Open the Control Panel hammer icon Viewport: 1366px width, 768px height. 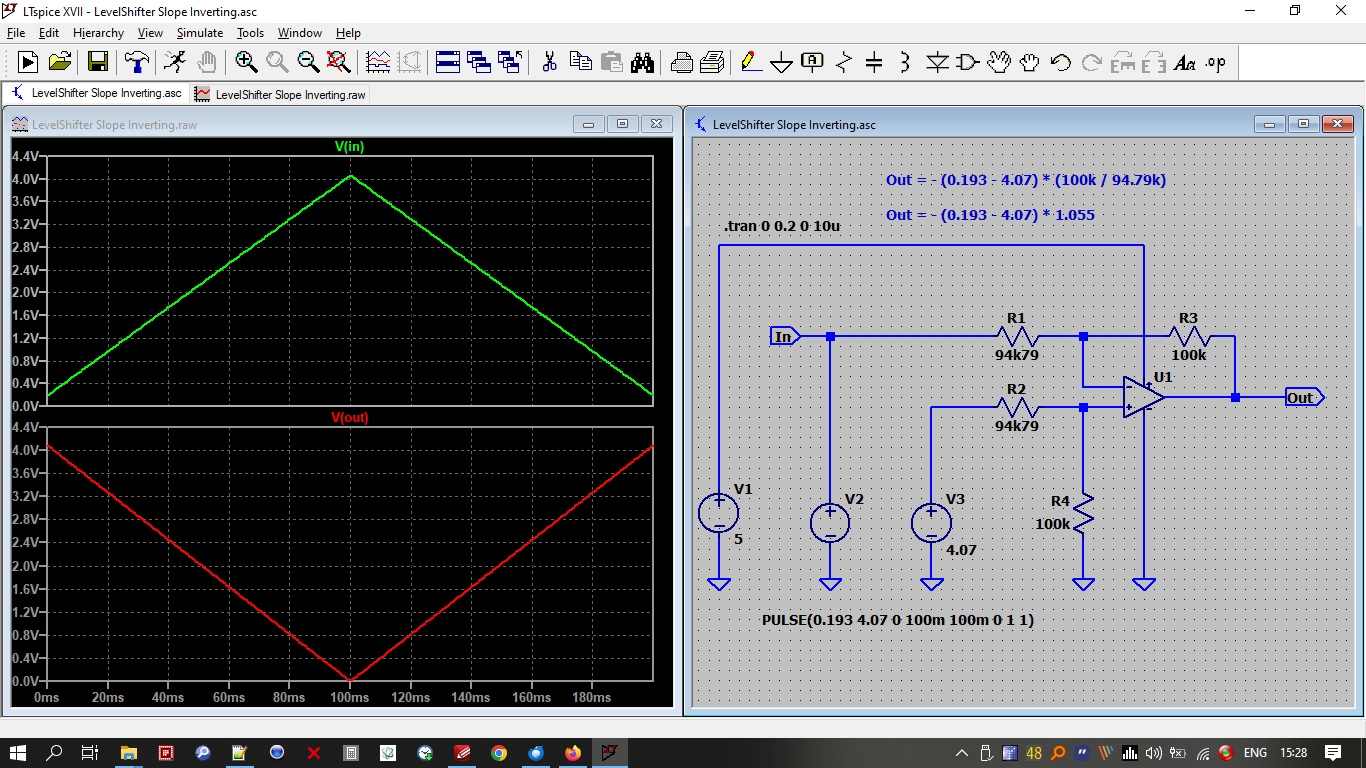136,62
